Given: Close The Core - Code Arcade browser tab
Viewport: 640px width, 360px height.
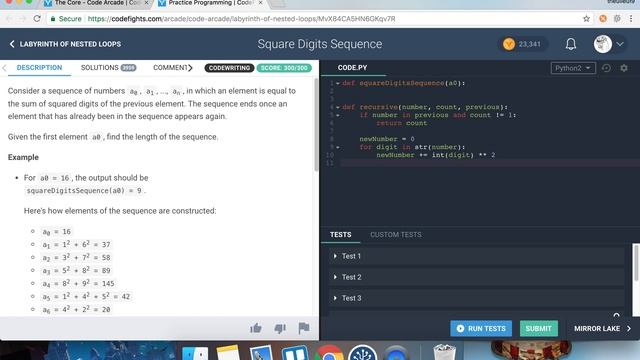Looking at the screenshot, I should (x=146, y=3).
